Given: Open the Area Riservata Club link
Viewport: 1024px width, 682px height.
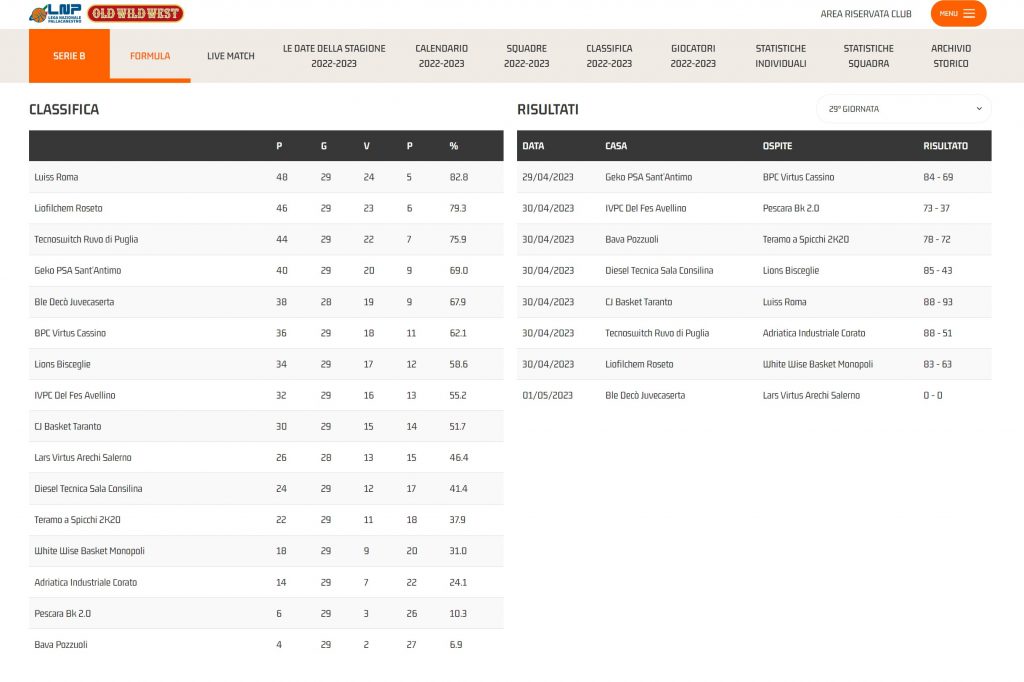Looking at the screenshot, I should [866, 14].
